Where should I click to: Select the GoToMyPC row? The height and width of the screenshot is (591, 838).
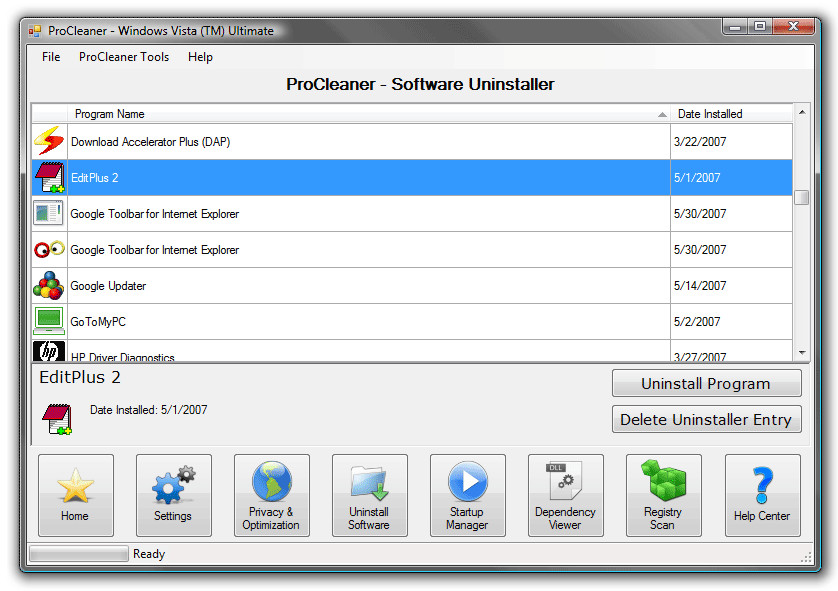(412, 321)
